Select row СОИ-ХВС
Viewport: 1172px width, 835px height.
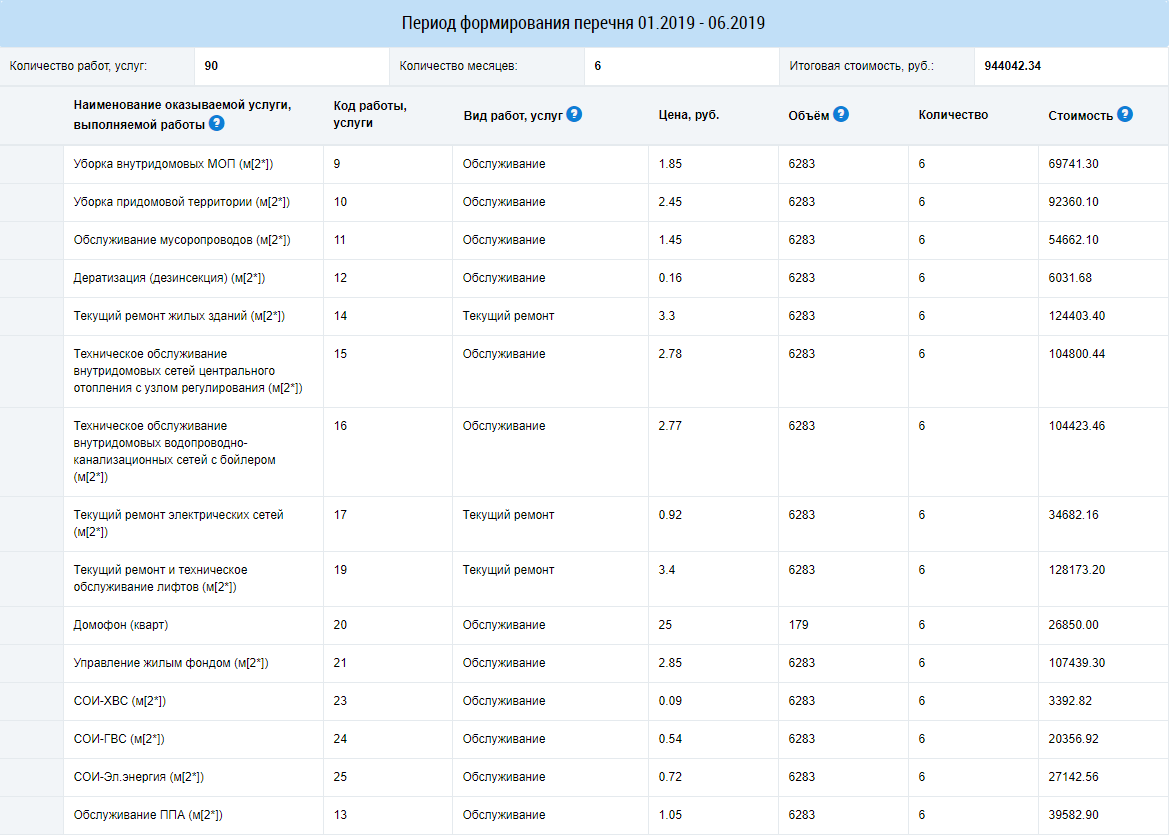tap(585, 701)
